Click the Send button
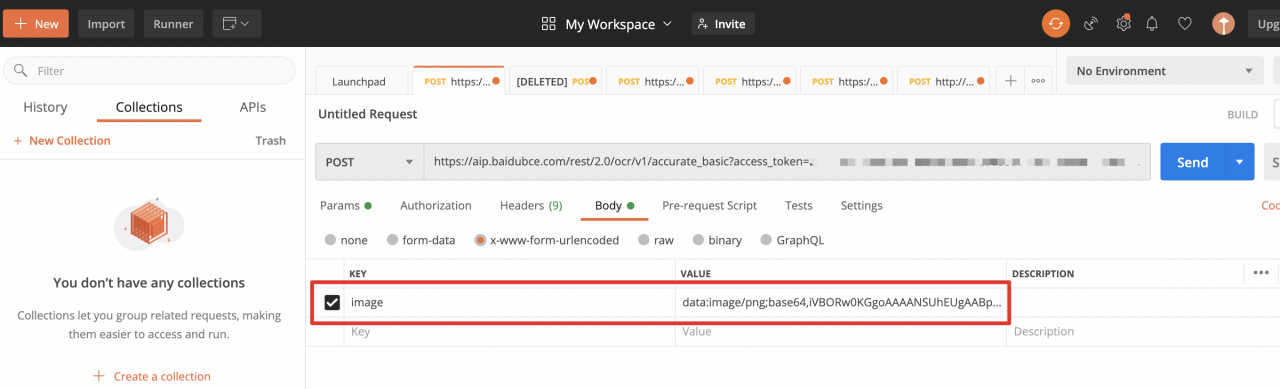 (x=1193, y=162)
